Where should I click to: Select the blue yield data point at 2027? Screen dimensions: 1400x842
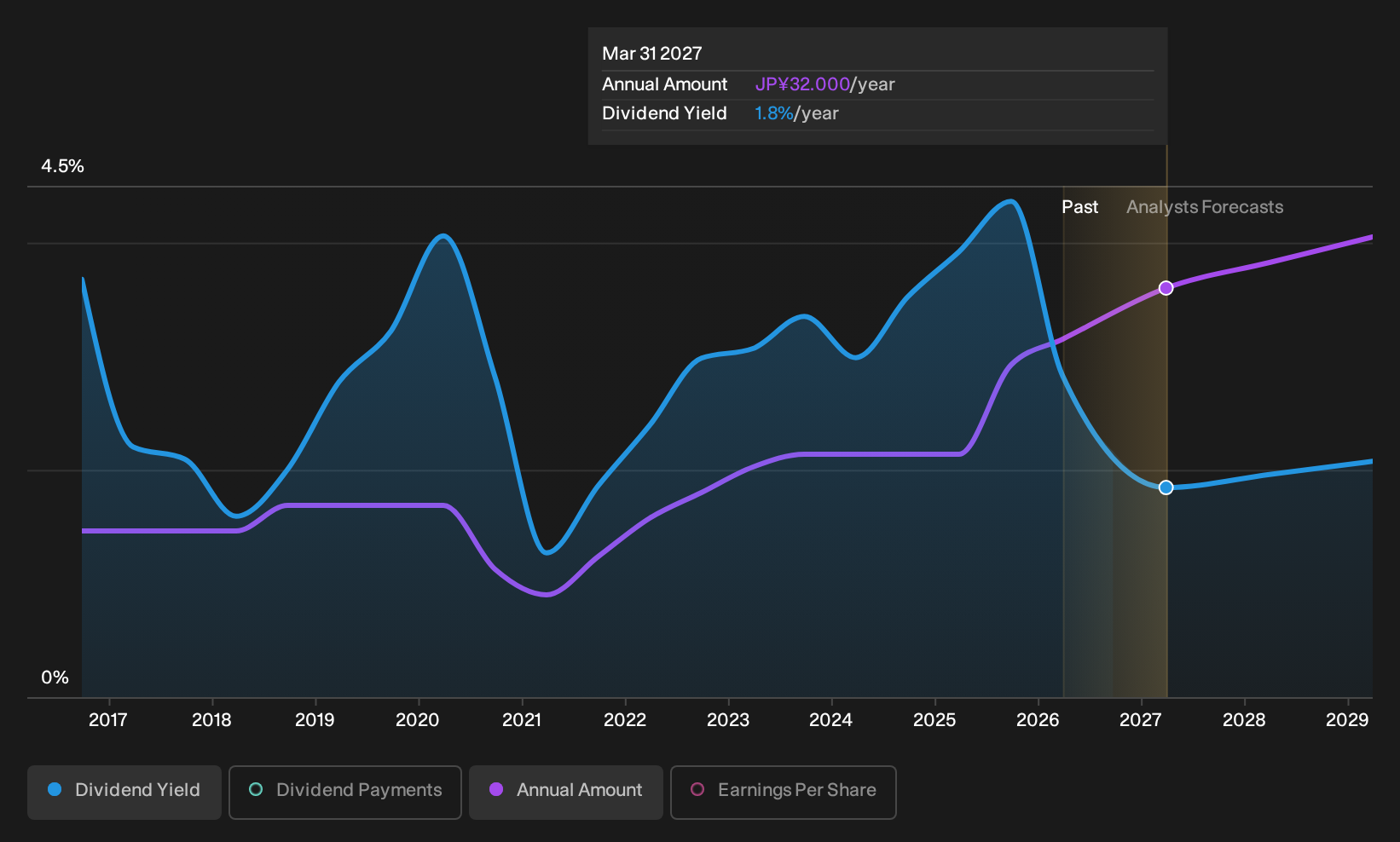pyautogui.click(x=1166, y=487)
